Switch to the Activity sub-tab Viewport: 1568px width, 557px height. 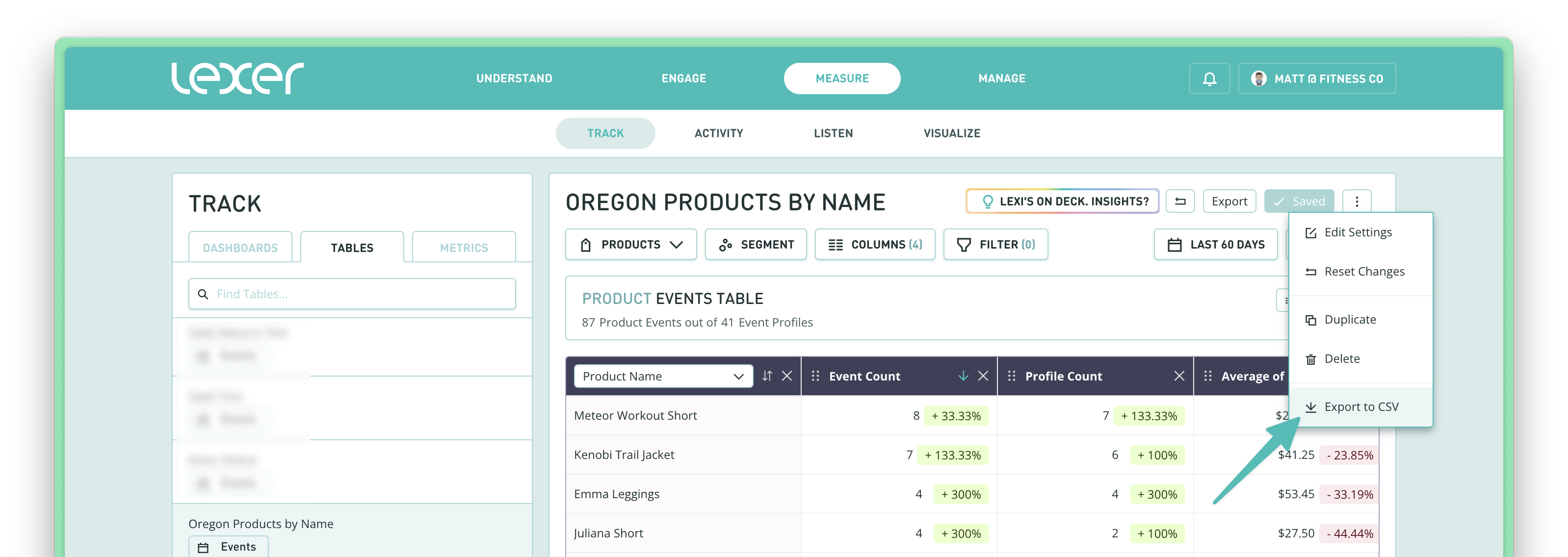[x=718, y=133]
